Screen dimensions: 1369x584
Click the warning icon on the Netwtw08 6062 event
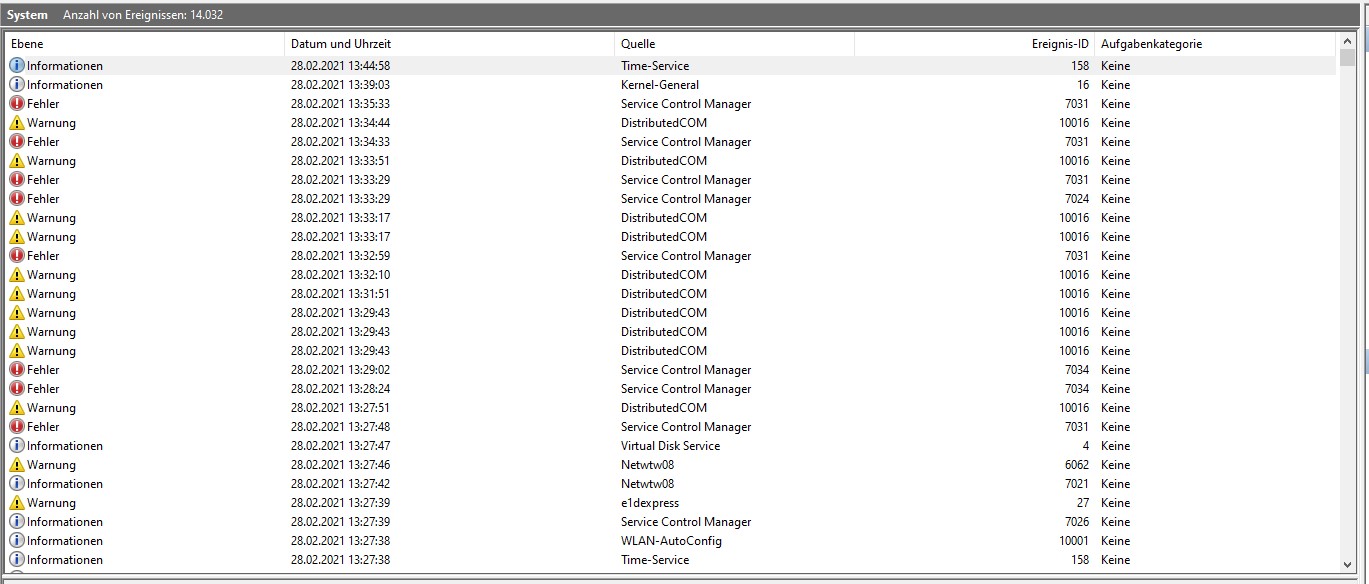click(x=14, y=464)
